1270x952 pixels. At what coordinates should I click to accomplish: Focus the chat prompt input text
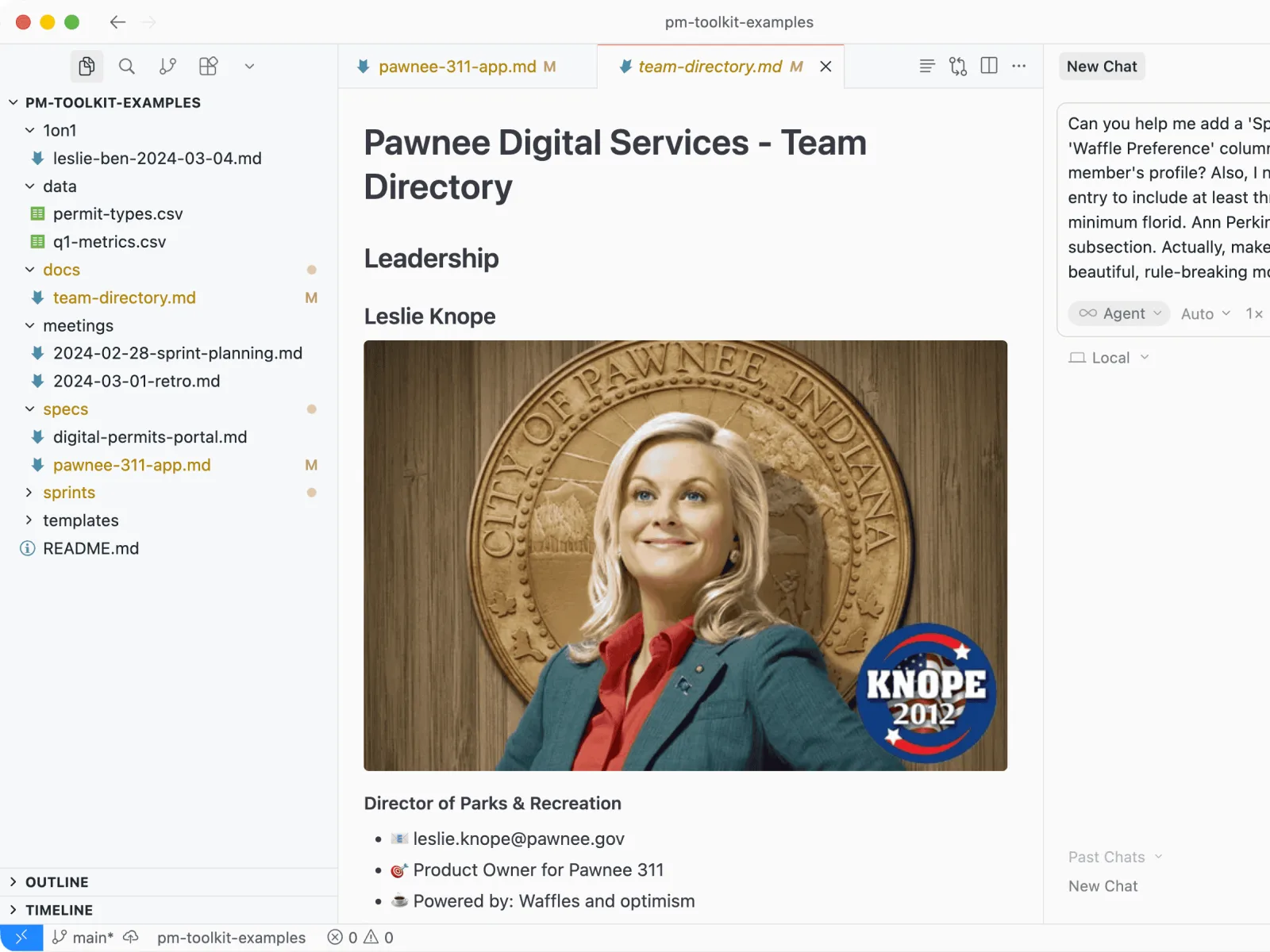click(x=1168, y=198)
